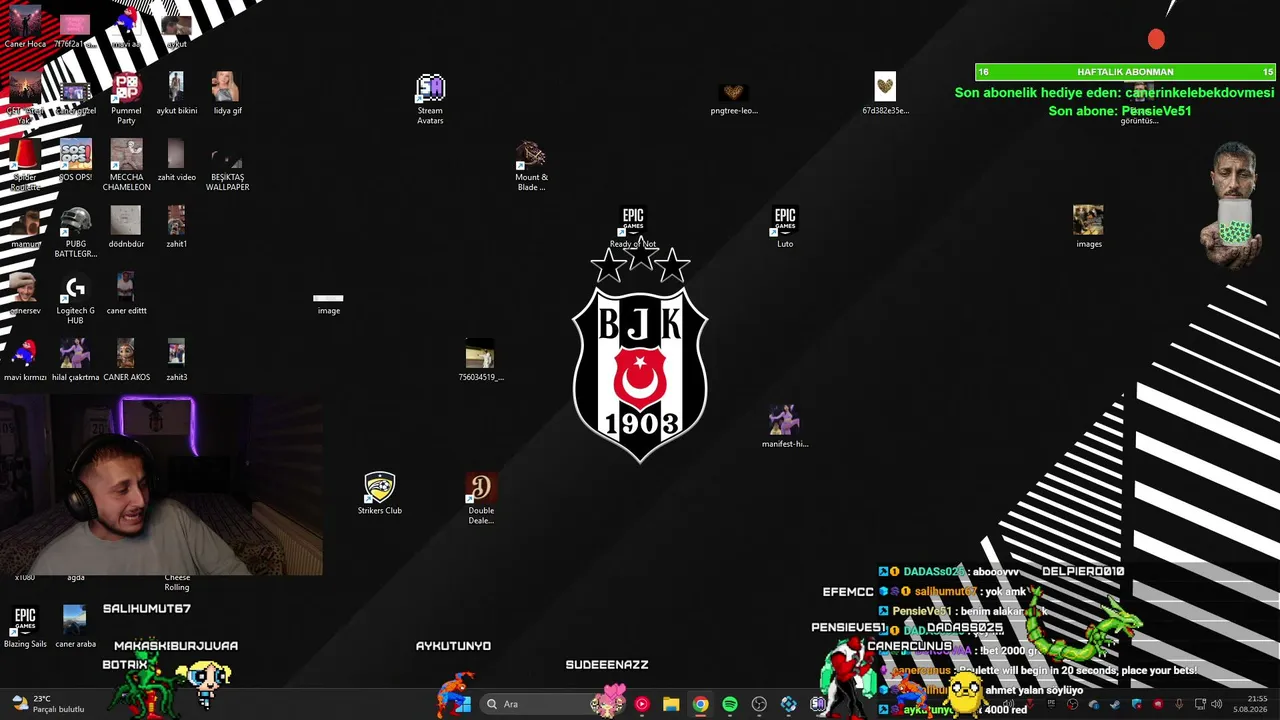Open the Stream Avatars desktop shortcut

point(430,99)
